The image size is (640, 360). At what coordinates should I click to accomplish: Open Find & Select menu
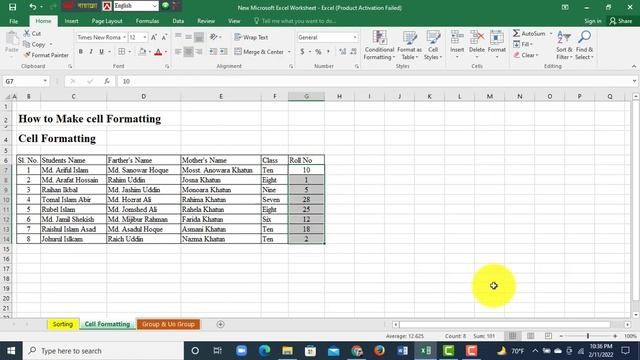coord(584,45)
